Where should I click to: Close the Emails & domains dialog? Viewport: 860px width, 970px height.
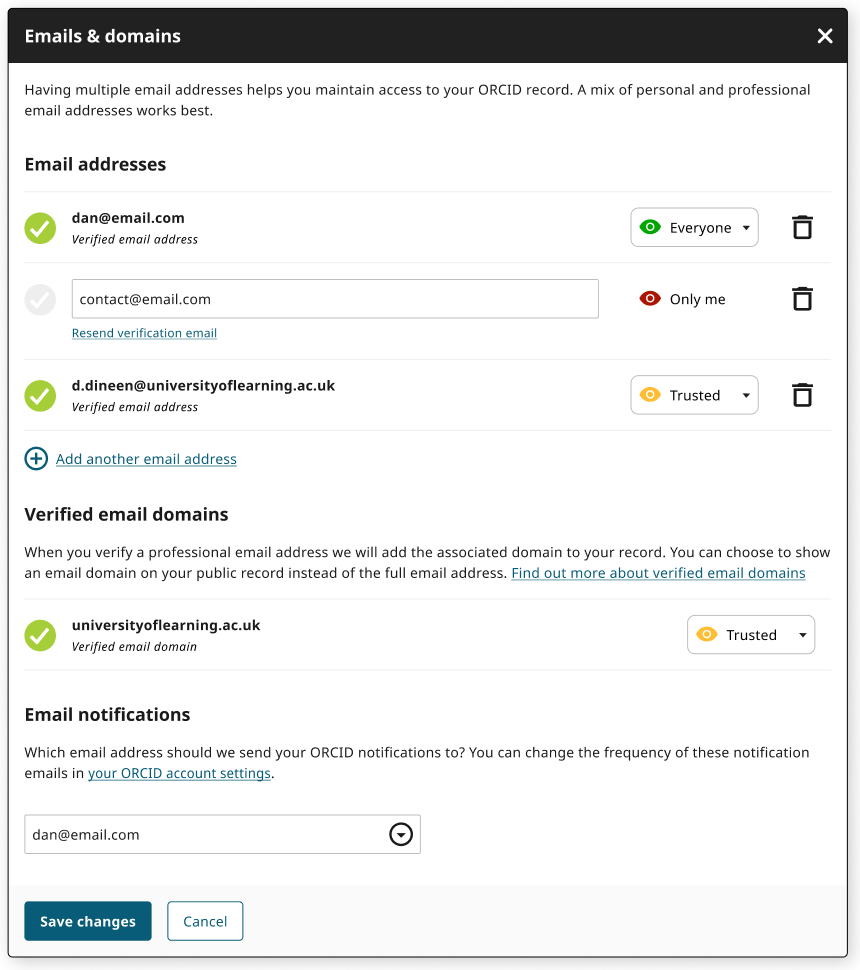pos(825,36)
